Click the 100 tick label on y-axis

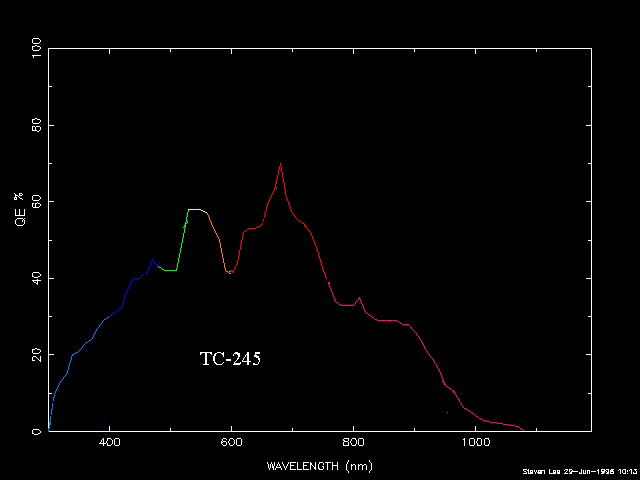tap(37, 48)
